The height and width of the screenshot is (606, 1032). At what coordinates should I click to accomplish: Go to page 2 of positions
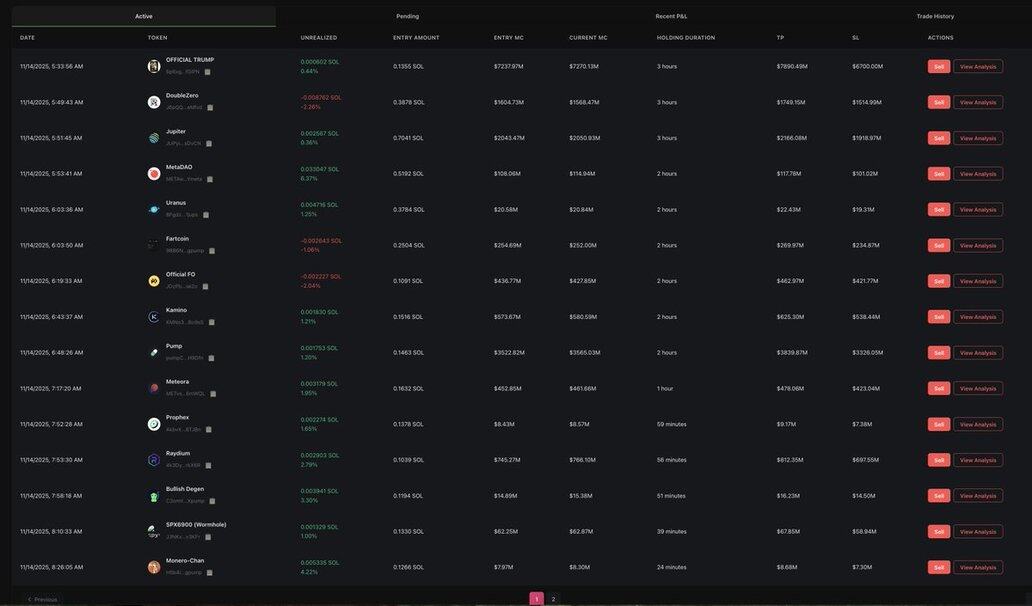(553, 599)
